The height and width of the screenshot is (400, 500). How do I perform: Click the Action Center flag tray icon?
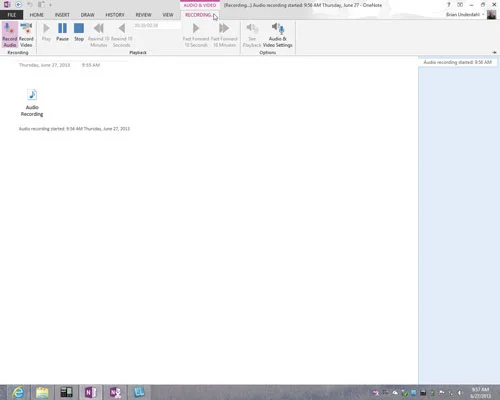point(442,393)
